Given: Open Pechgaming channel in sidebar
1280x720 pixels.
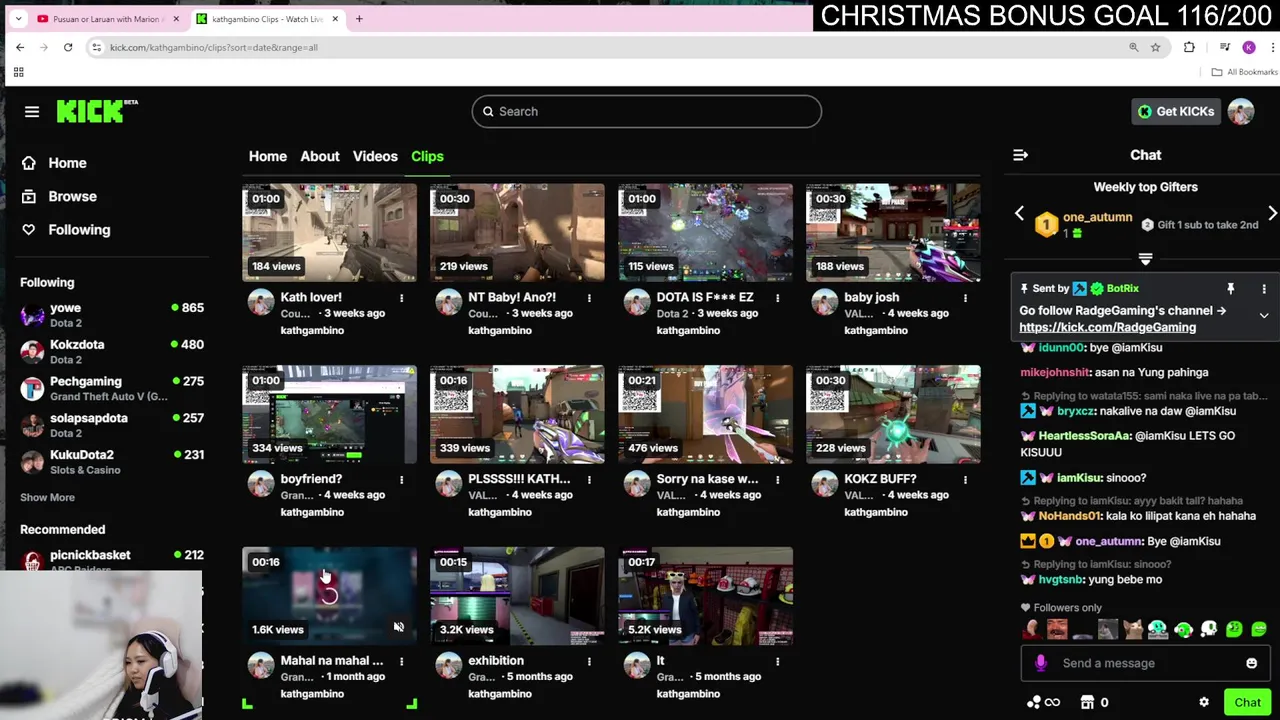Looking at the screenshot, I should [112, 388].
